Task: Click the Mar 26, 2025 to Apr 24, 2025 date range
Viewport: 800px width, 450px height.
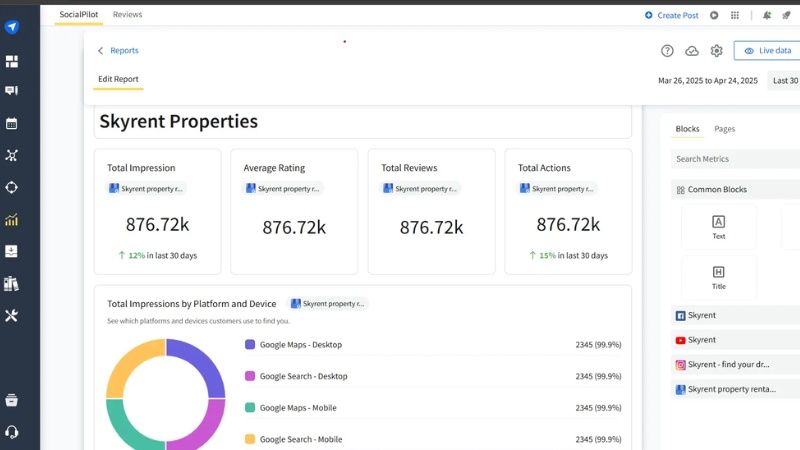Action: click(x=708, y=81)
